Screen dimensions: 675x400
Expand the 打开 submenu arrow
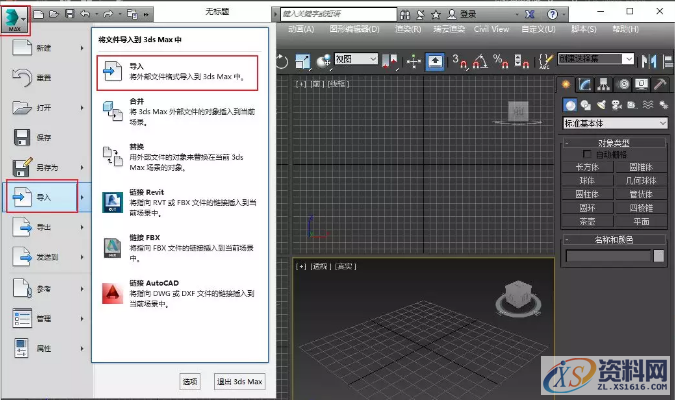[82, 108]
